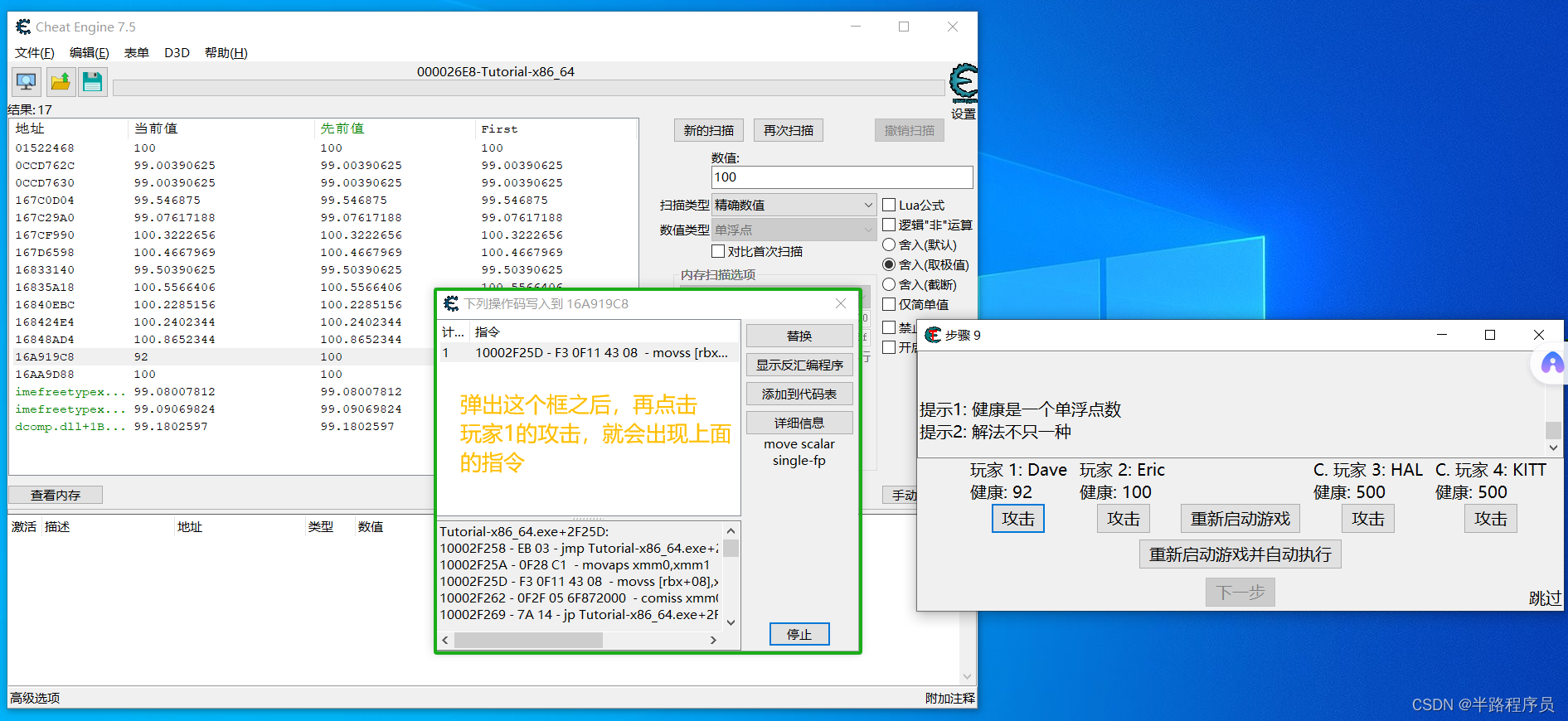Click the 描述 column header in address list
The height and width of the screenshot is (721, 1568).
[x=56, y=527]
